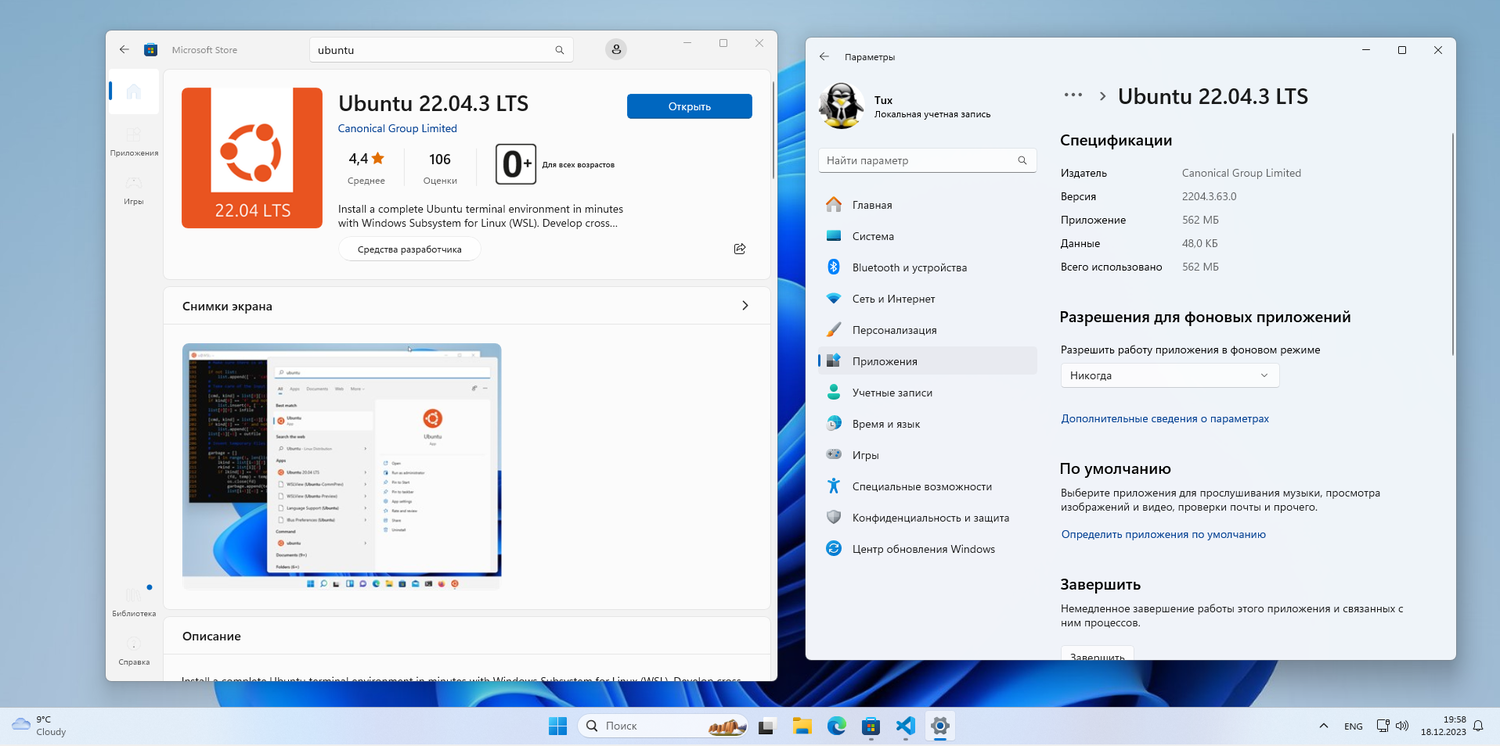Click the Store search field containing ubuntu
Screen dimensions: 1500x746
tap(441, 50)
